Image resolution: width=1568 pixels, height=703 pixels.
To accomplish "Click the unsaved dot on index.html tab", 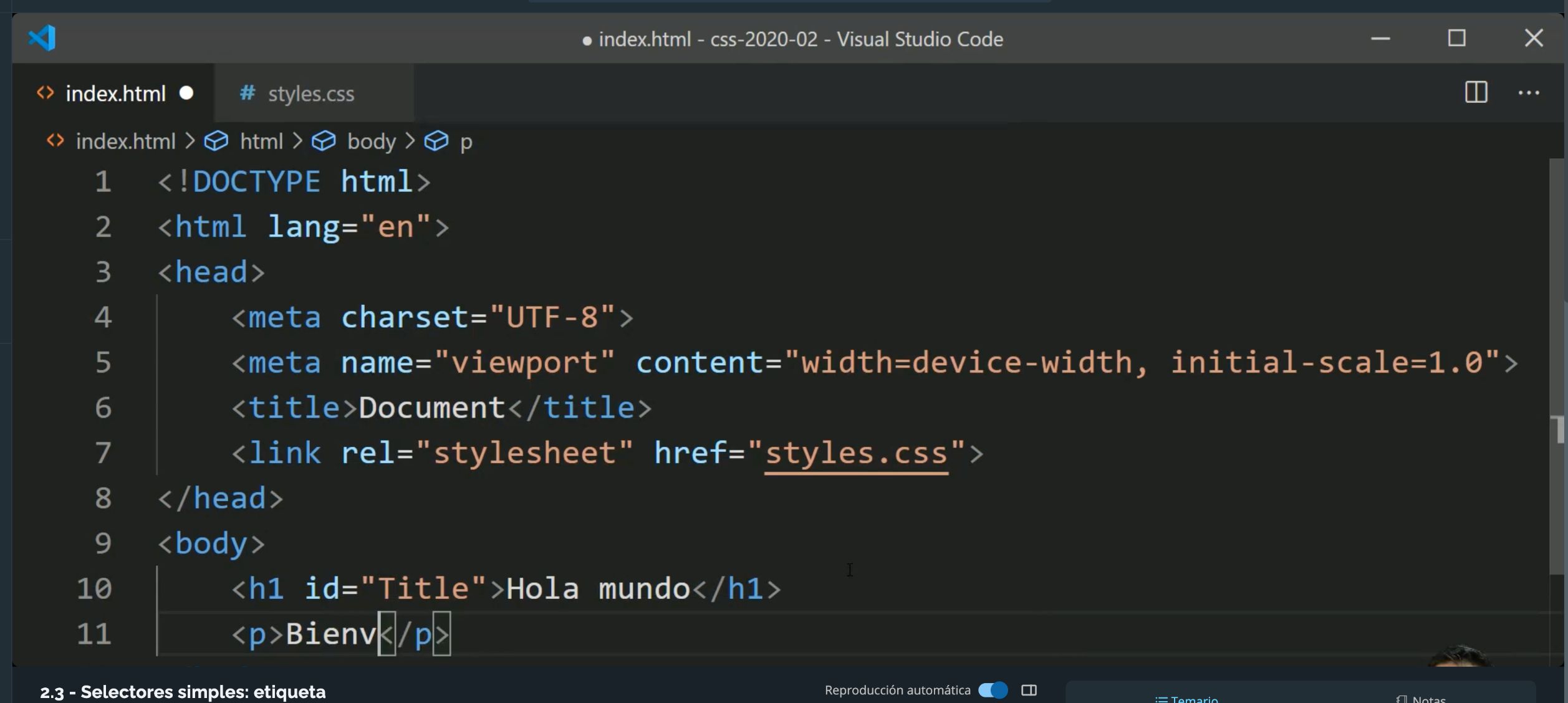I will click(186, 93).
